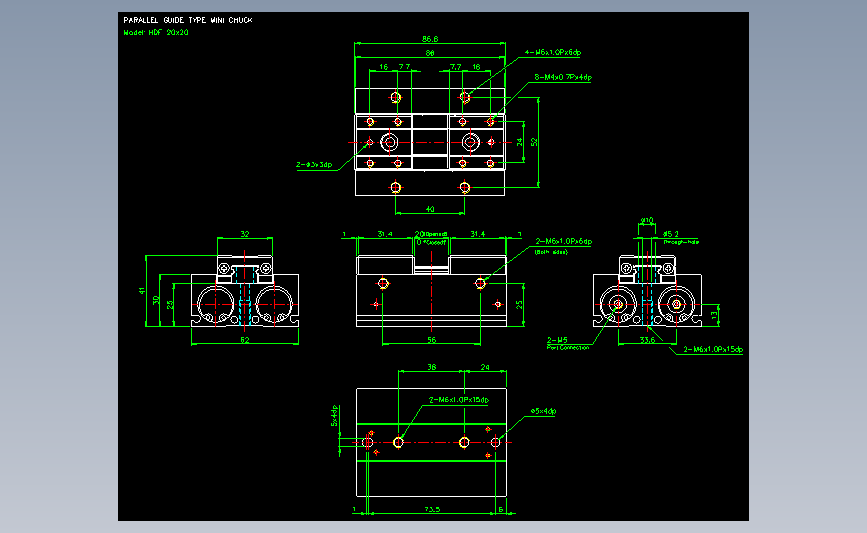Click the left mounting hole in bottom view
This screenshot has width=867, height=533.
tap(398, 442)
